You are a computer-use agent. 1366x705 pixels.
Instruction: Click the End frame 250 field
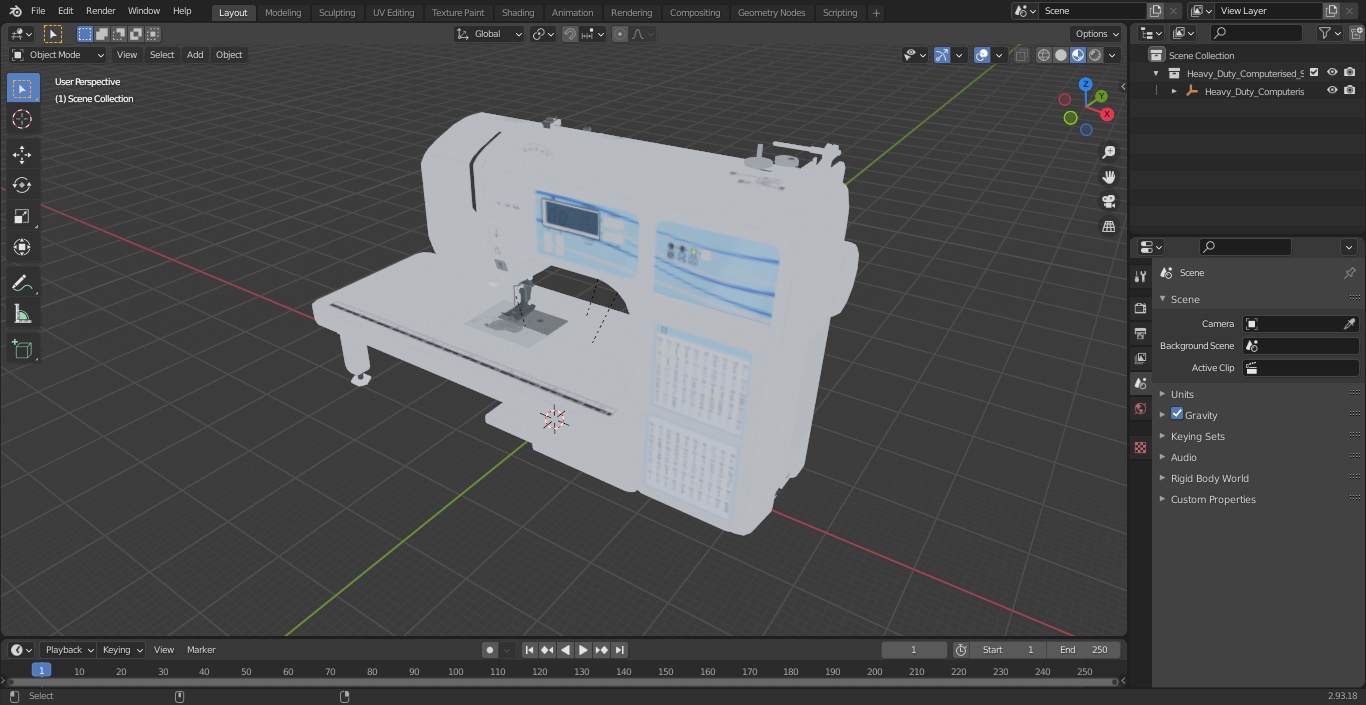point(1084,650)
